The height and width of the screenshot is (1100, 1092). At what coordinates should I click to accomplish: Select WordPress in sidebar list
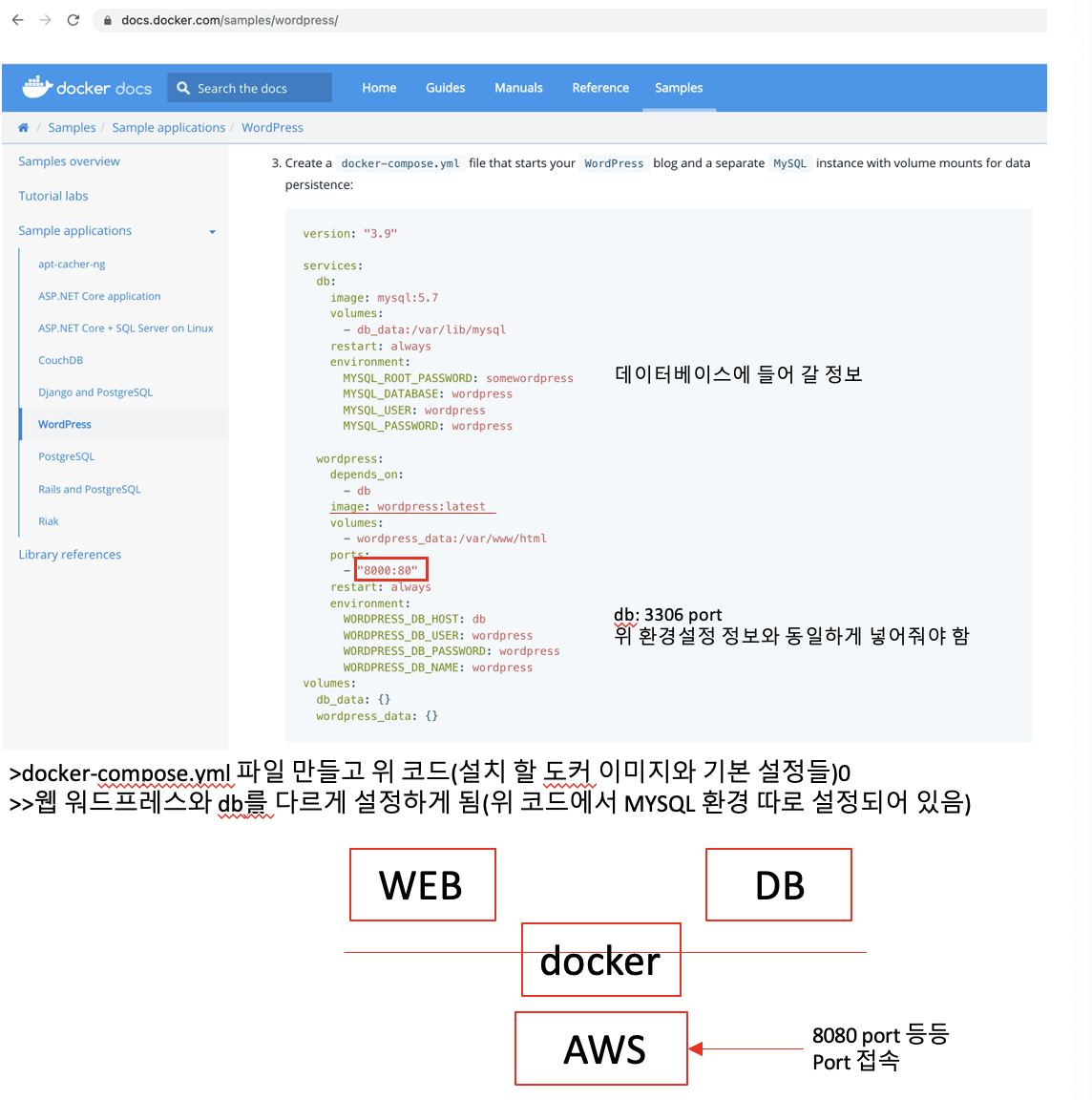tap(65, 424)
